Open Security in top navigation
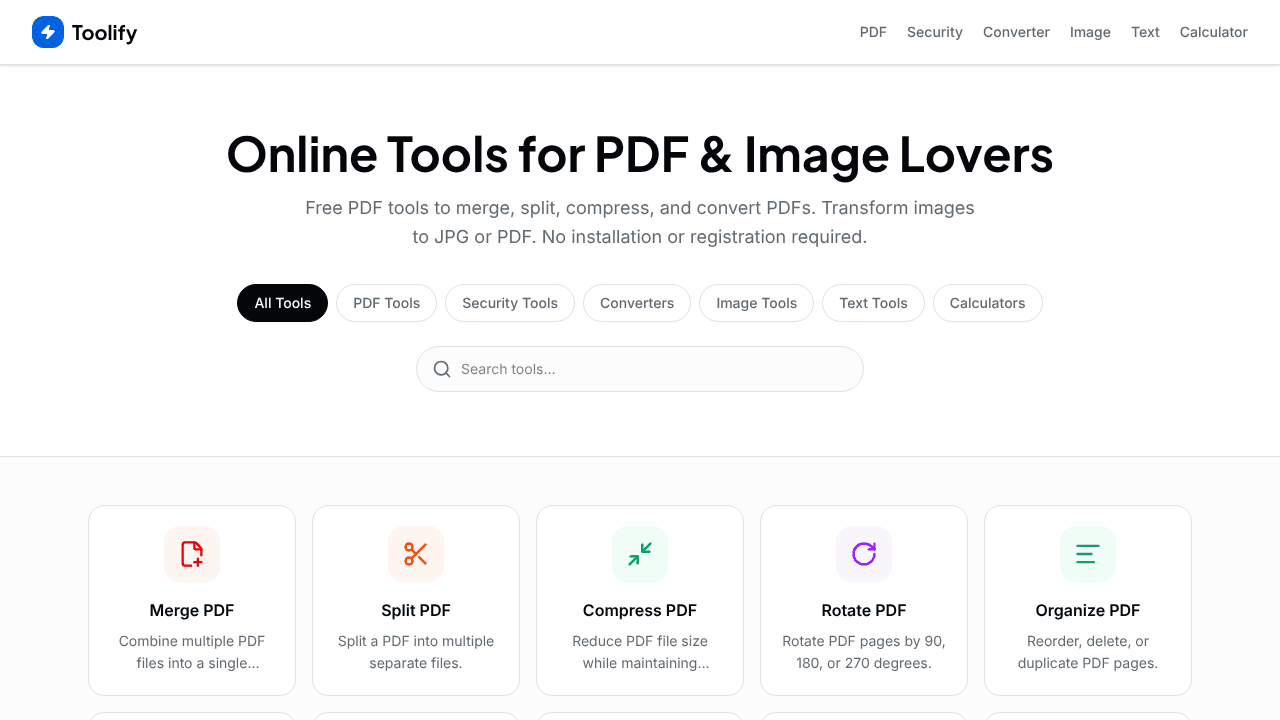 click(935, 32)
